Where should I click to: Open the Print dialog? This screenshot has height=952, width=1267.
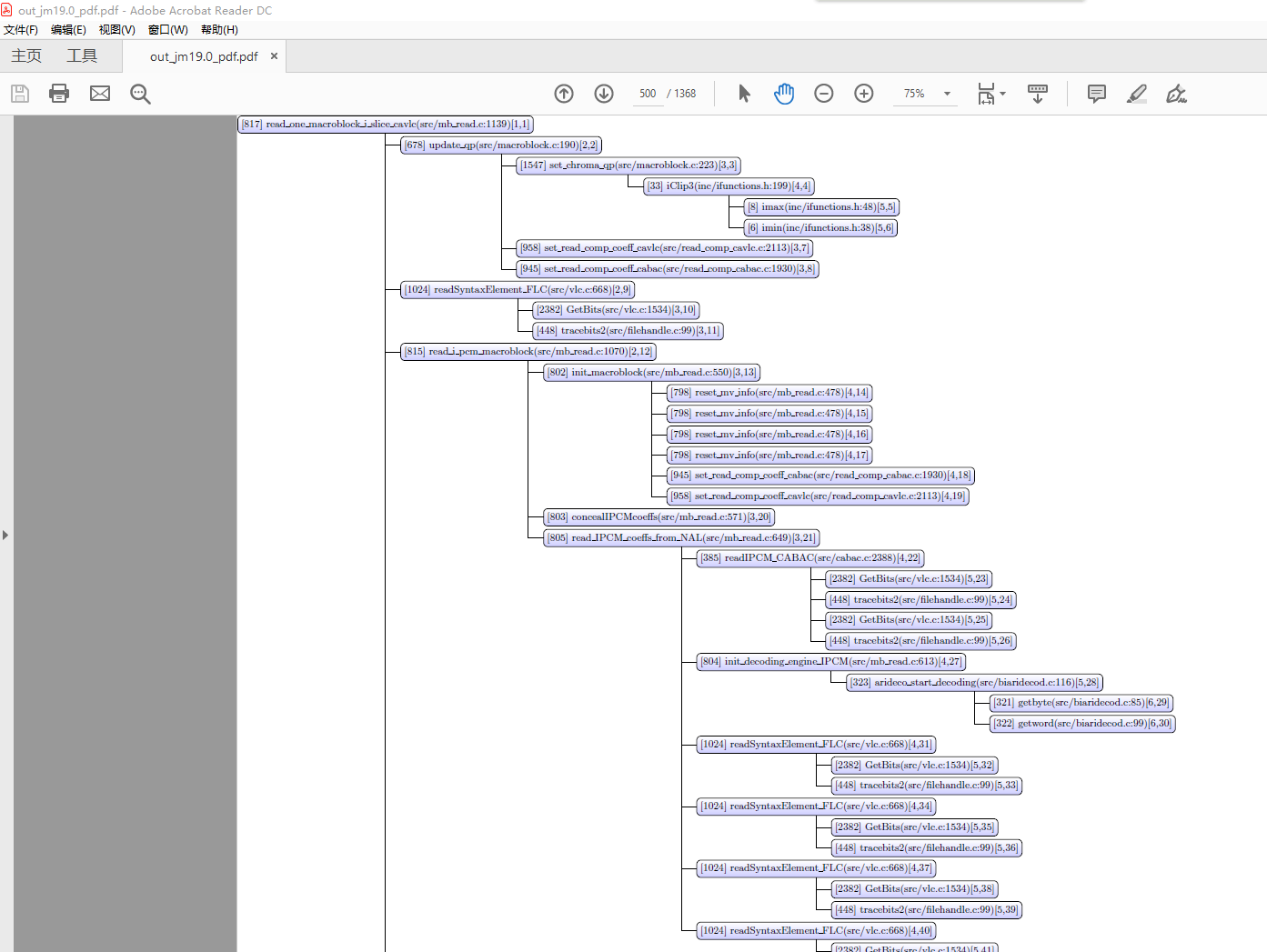[58, 93]
